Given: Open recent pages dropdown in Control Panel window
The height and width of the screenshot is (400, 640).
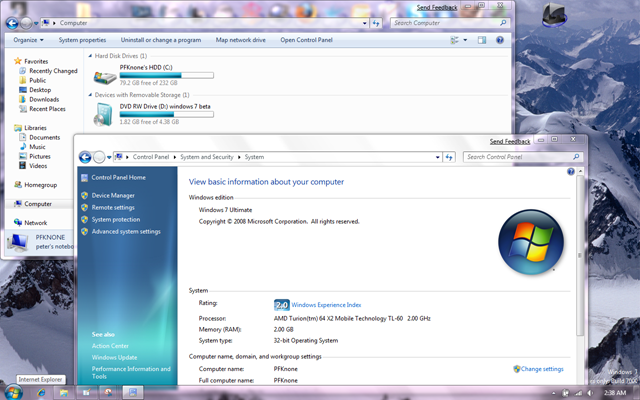Looking at the screenshot, I should pos(109,158).
